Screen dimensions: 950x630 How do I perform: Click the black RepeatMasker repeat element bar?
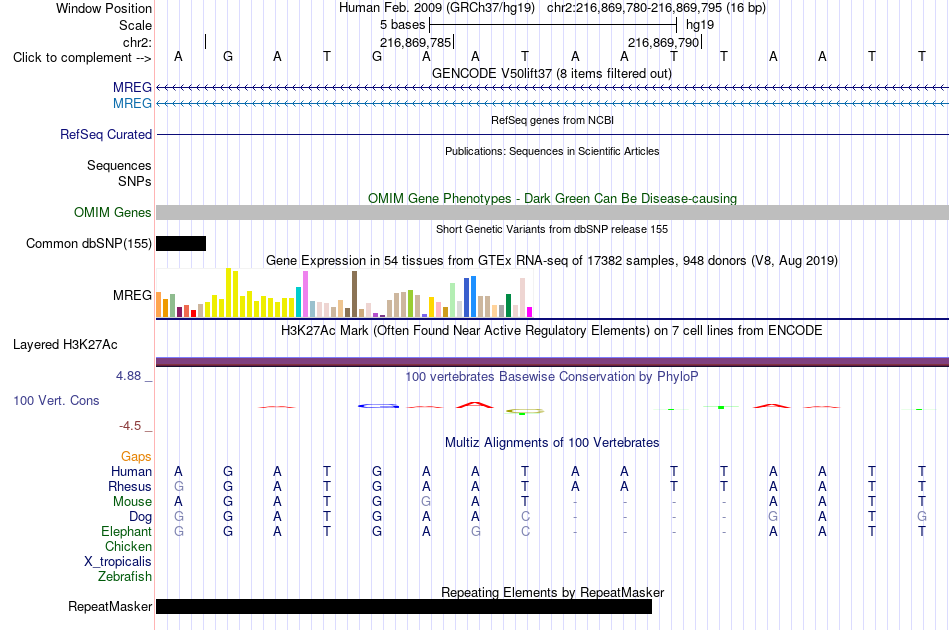pyautogui.click(x=404, y=606)
